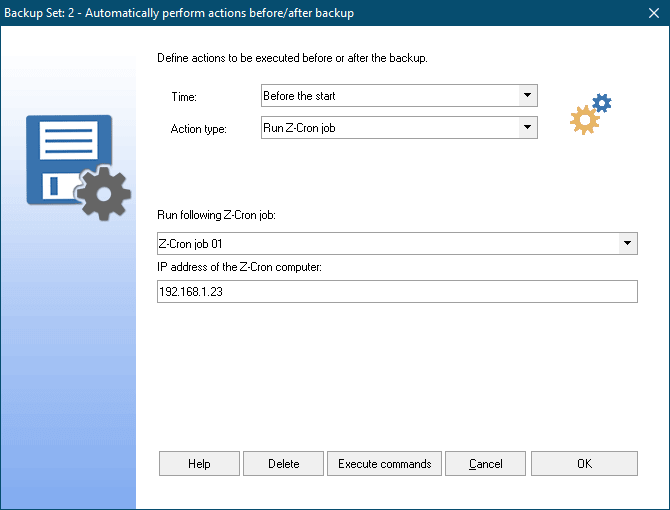Click the 'Action type:' label
The width and height of the screenshot is (670, 510).
tap(199, 129)
